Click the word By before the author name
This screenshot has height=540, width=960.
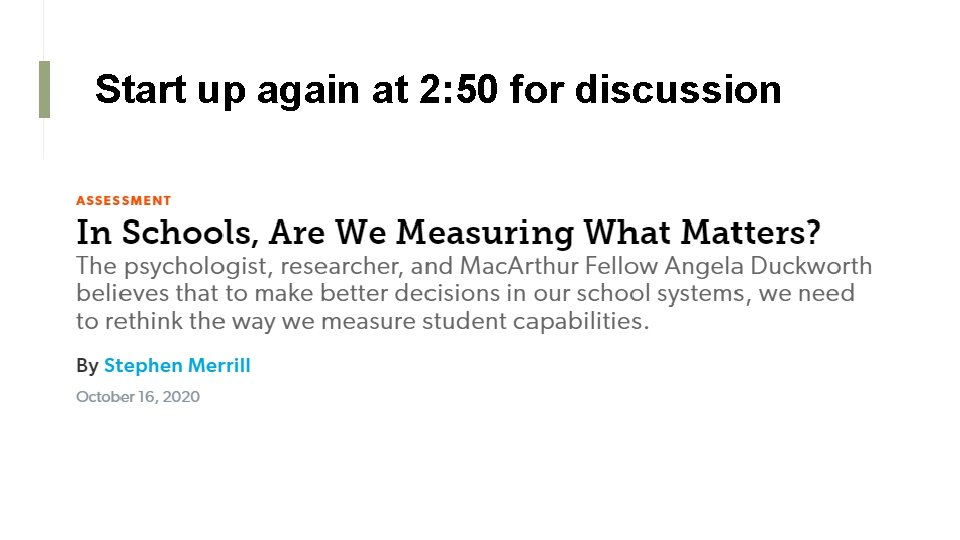87,366
